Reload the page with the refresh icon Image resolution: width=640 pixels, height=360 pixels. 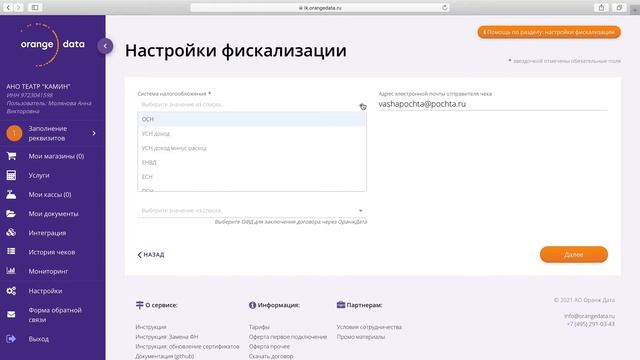pos(444,7)
